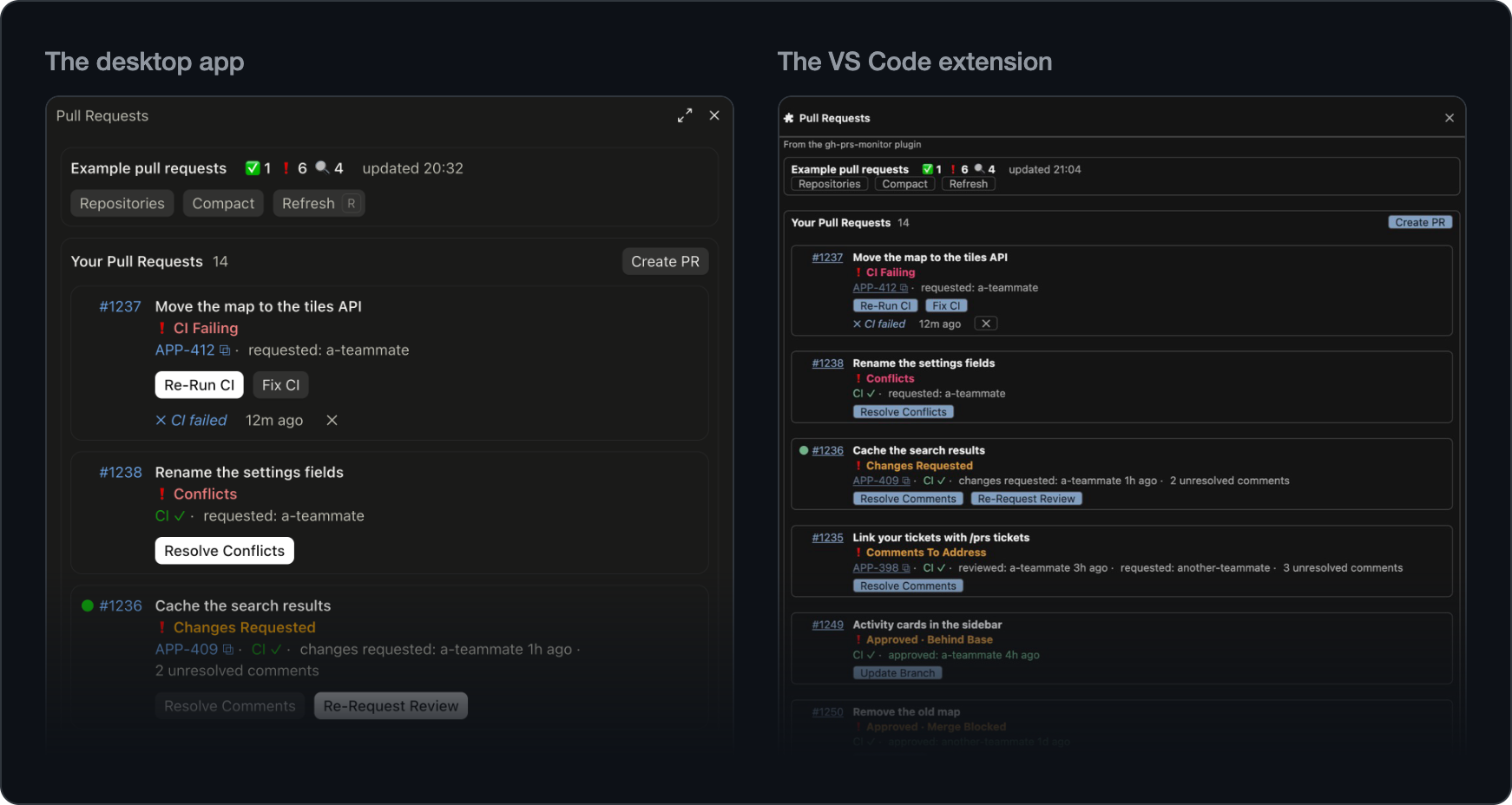Click Refresh in the desktop app

click(319, 203)
